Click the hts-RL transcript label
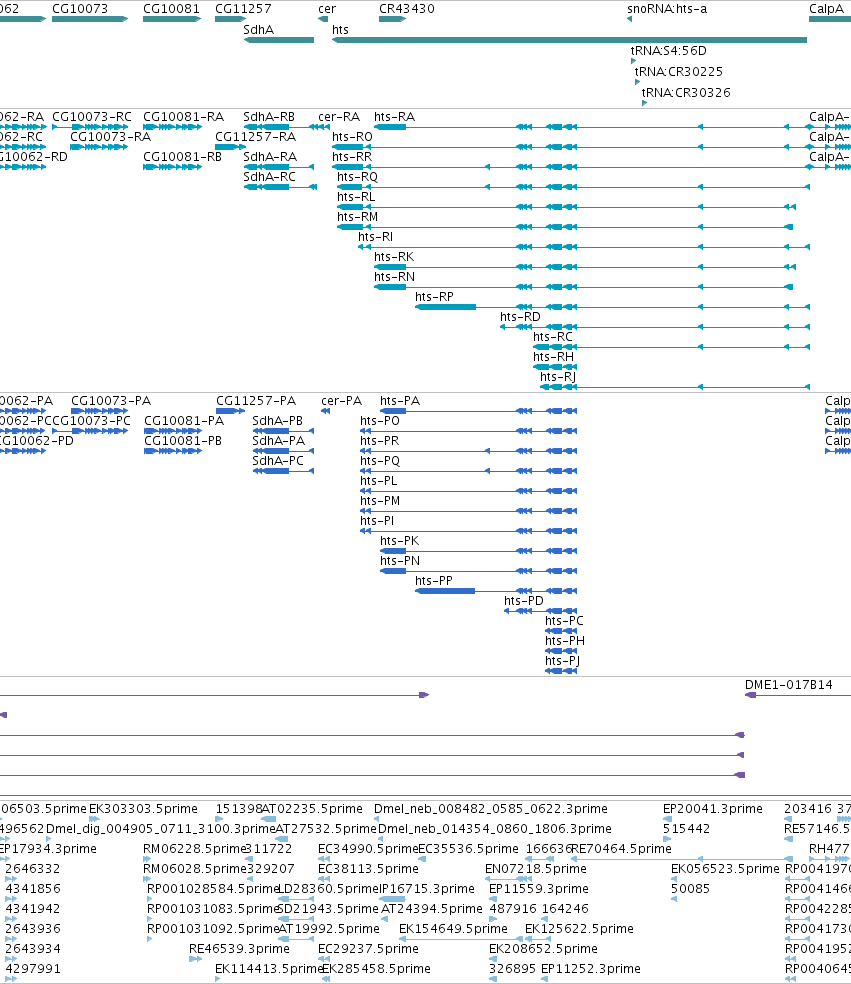Image resolution: width=851 pixels, height=984 pixels. click(356, 197)
